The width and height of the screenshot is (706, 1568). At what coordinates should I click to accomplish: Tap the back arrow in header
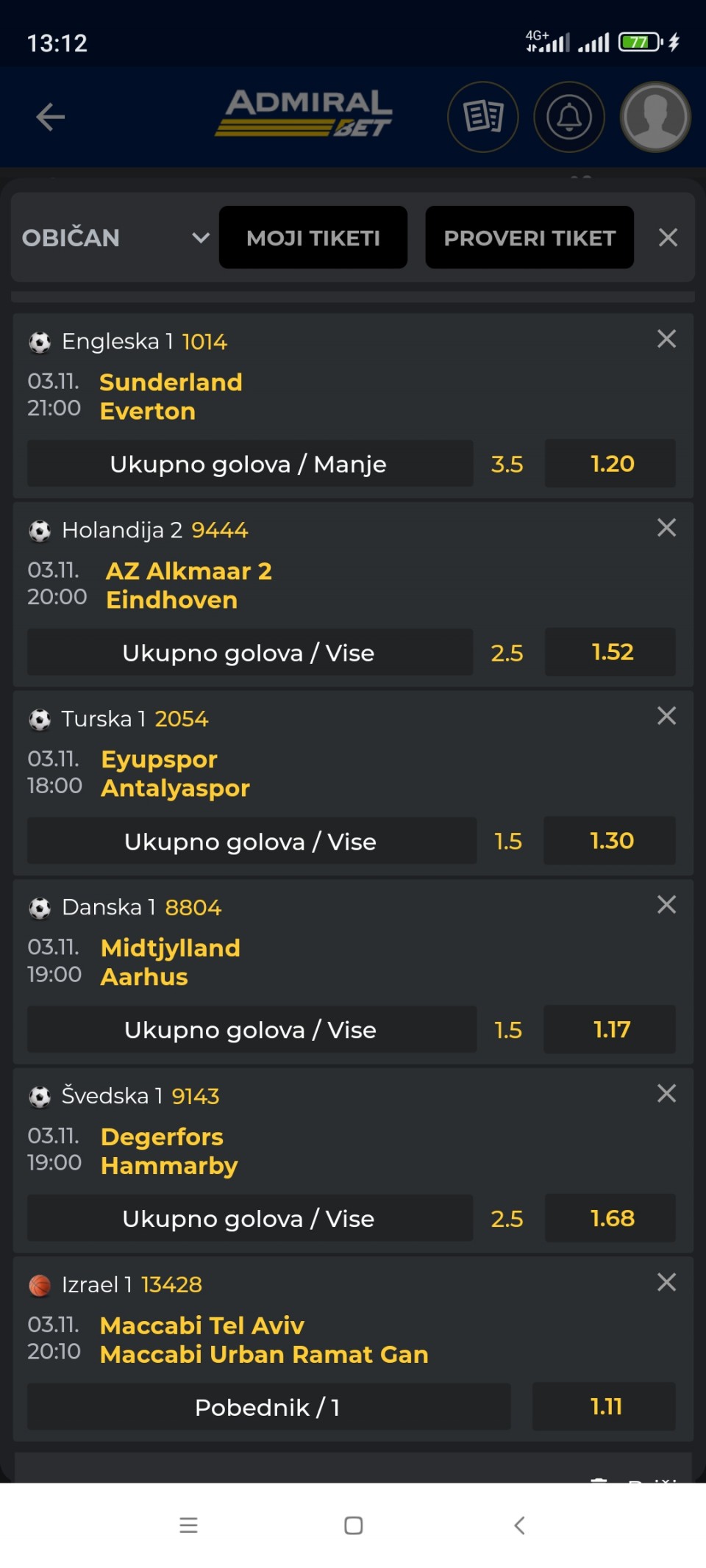click(x=50, y=117)
